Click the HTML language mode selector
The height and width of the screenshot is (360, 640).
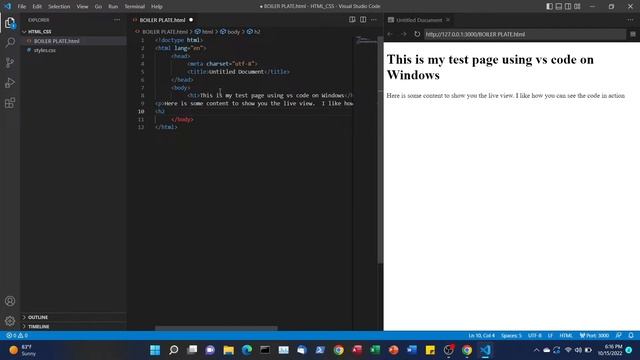point(566,336)
